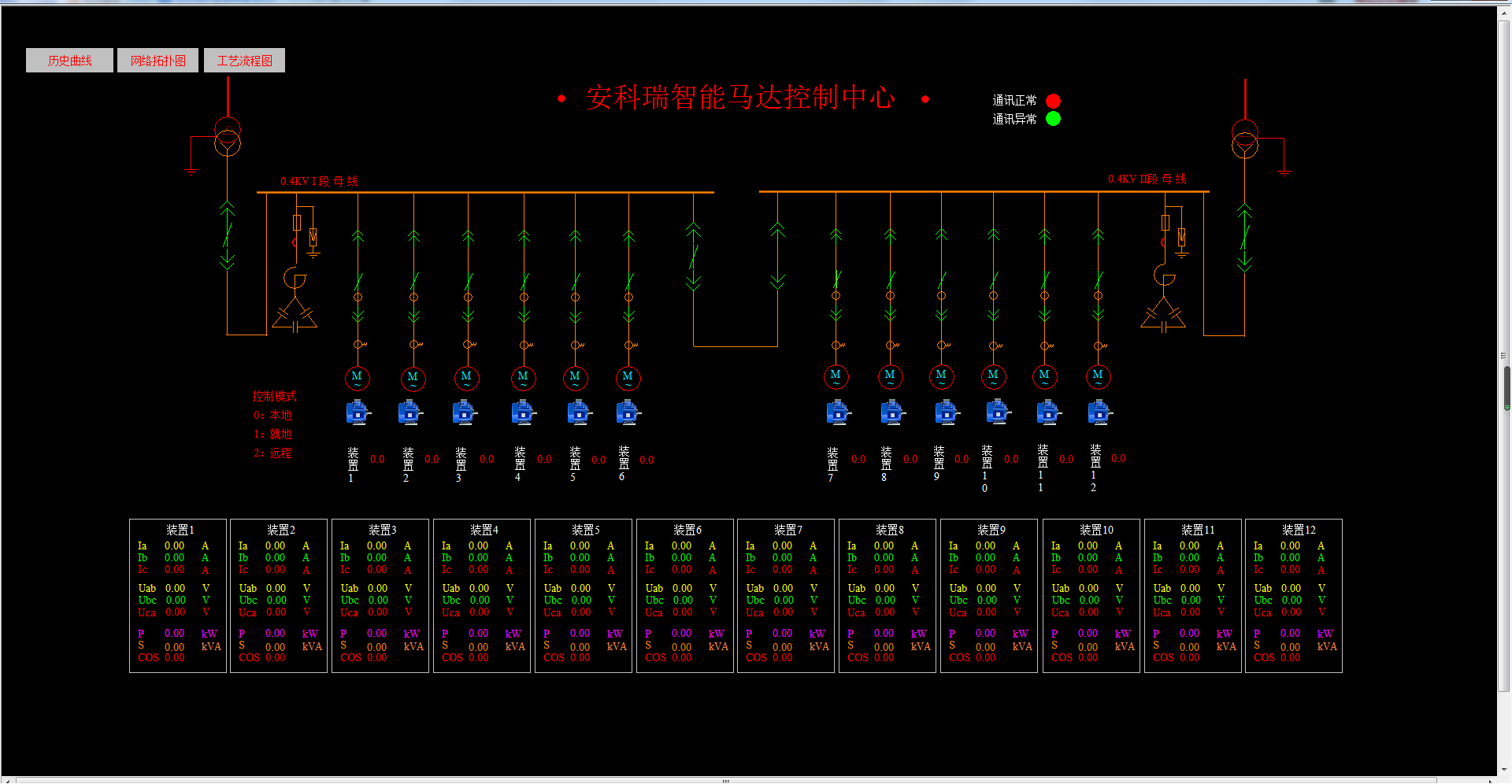Click the blue motor device icon above 装置1
Viewport: 1512px width, 784px height.
pos(358,412)
